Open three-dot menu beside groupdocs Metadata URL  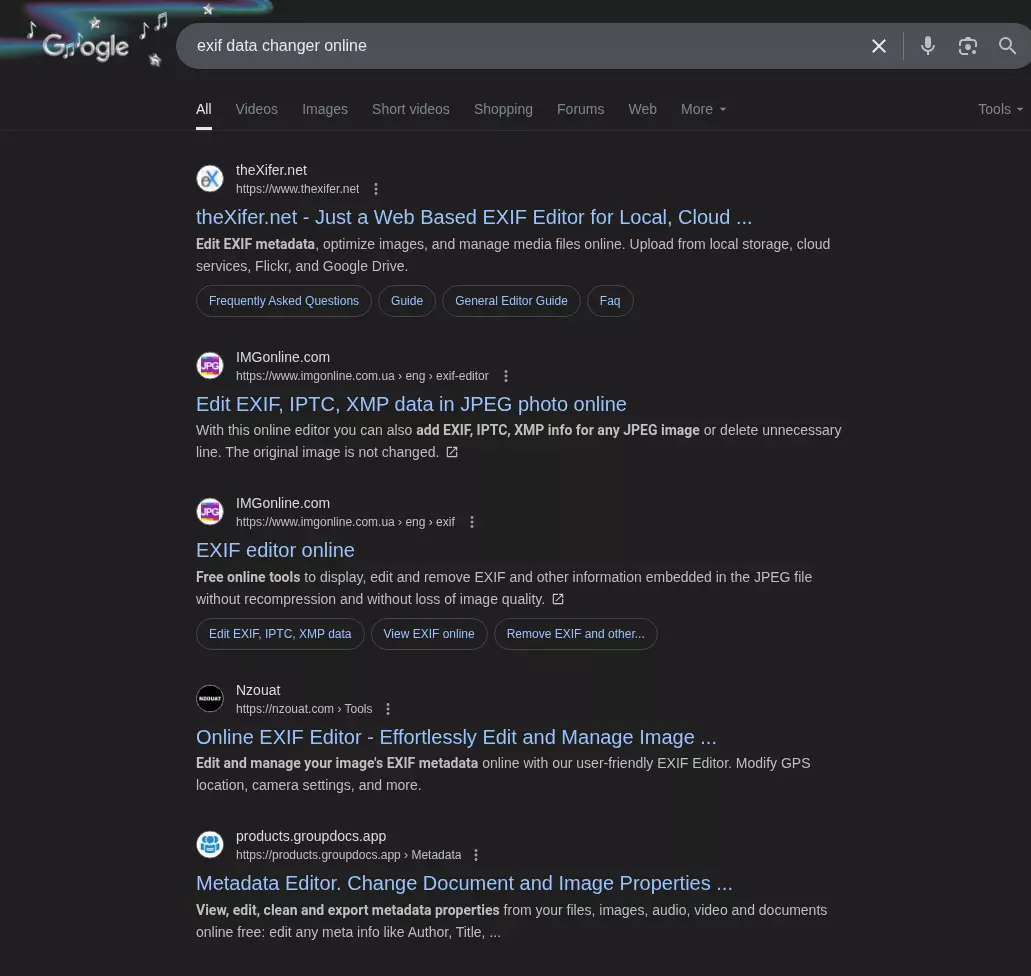(x=475, y=855)
